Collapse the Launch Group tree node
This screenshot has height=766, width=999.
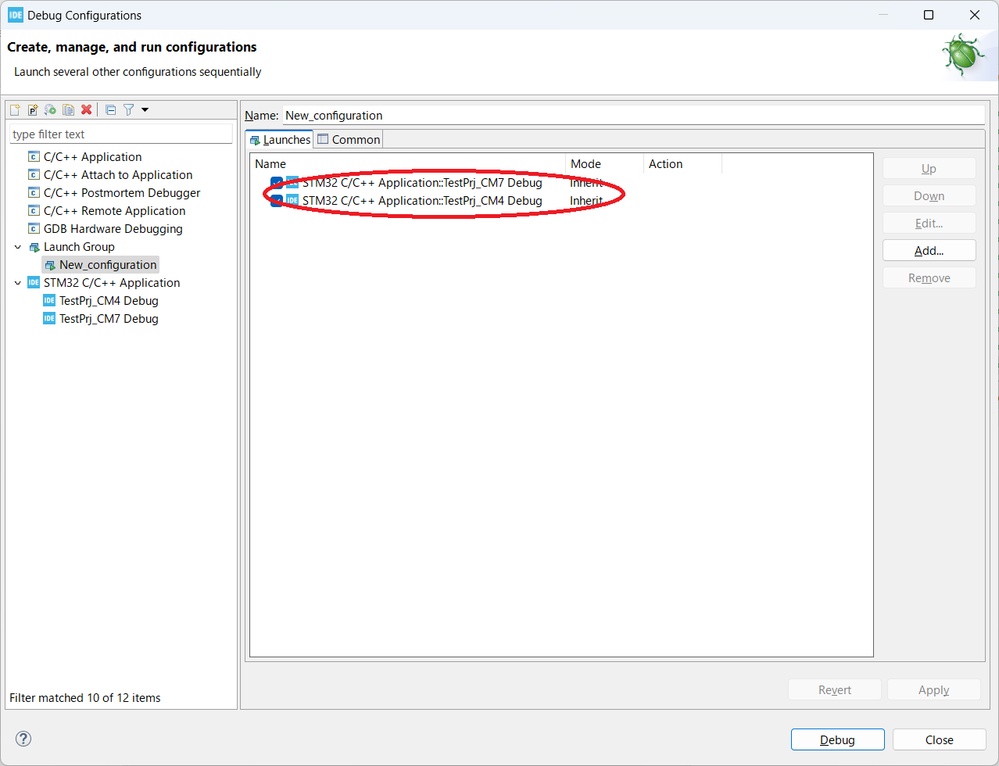pyautogui.click(x=18, y=247)
